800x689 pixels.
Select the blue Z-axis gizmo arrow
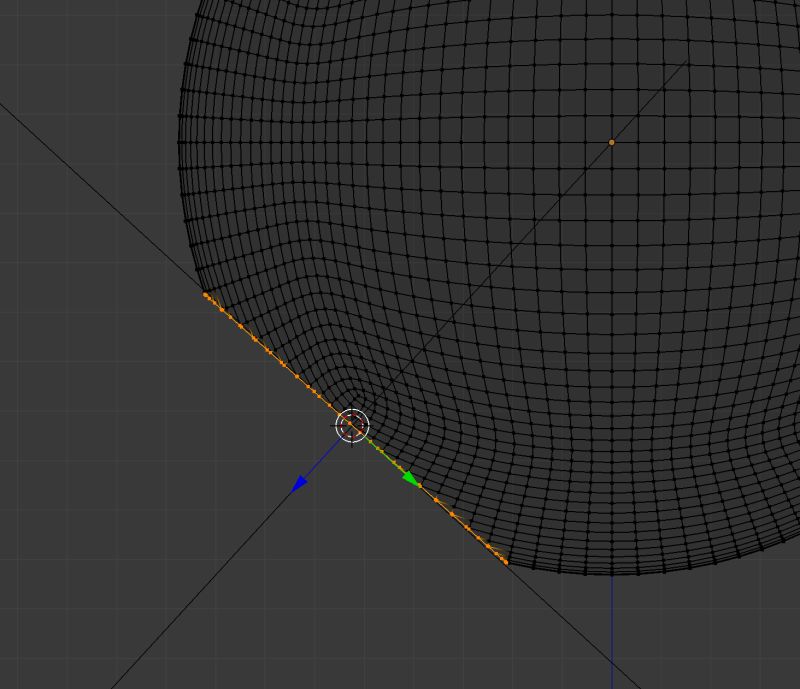point(300,483)
